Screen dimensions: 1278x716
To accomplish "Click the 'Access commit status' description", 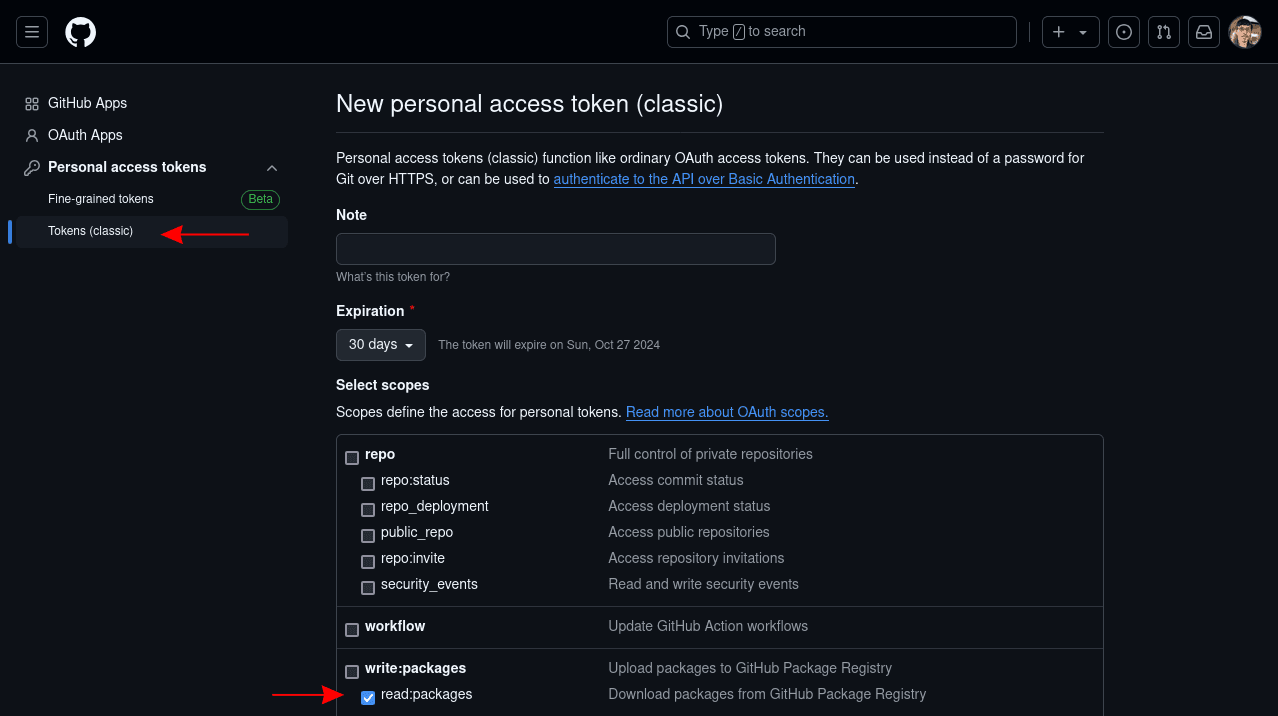I will pyautogui.click(x=676, y=480).
